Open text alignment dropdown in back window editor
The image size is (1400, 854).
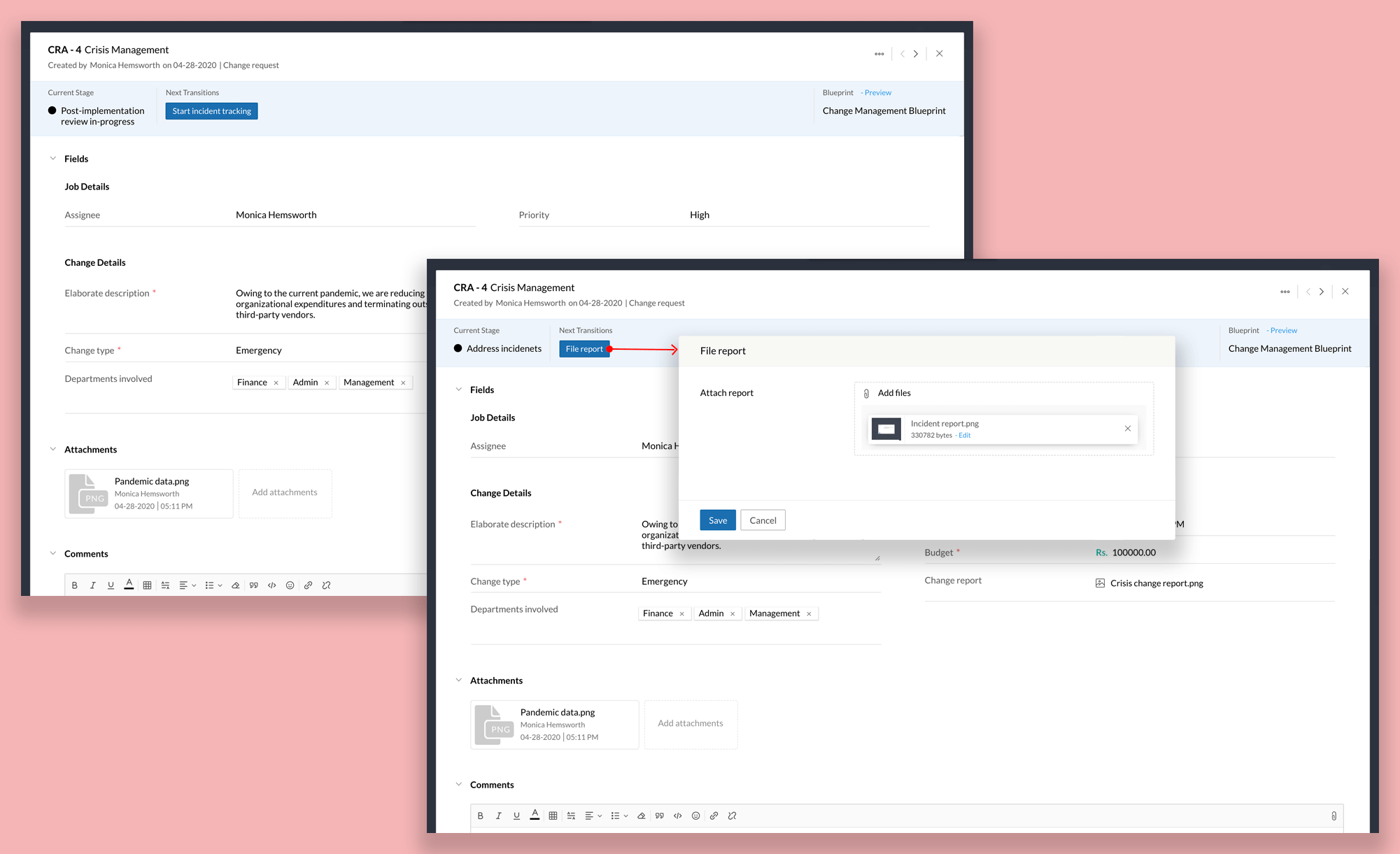[x=187, y=585]
